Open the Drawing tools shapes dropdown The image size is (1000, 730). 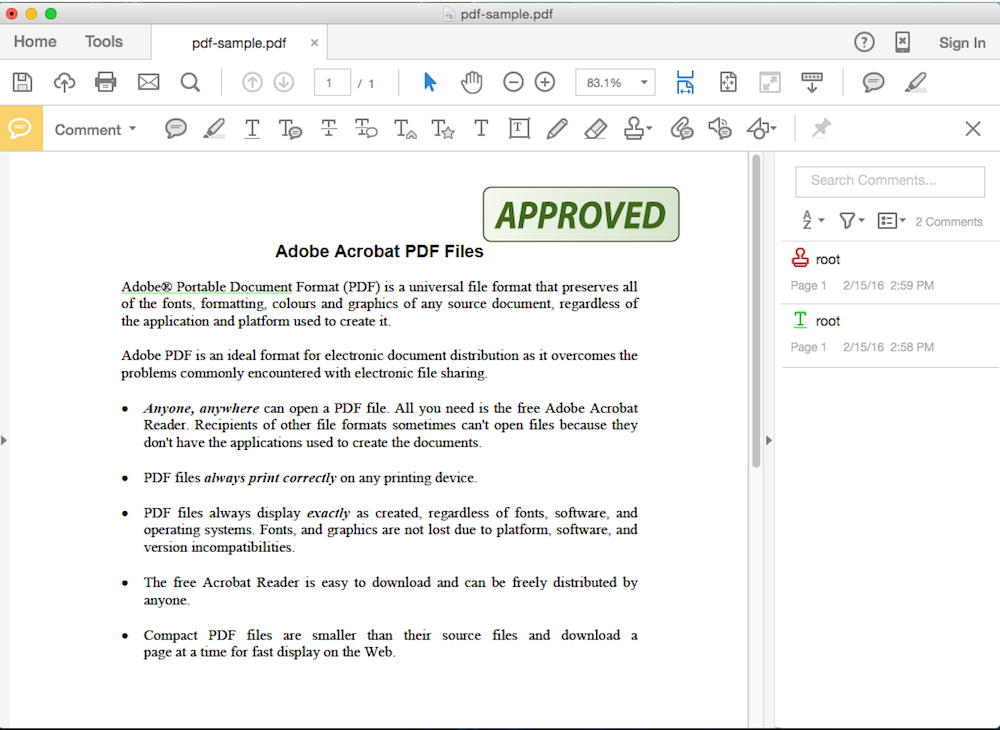point(761,129)
